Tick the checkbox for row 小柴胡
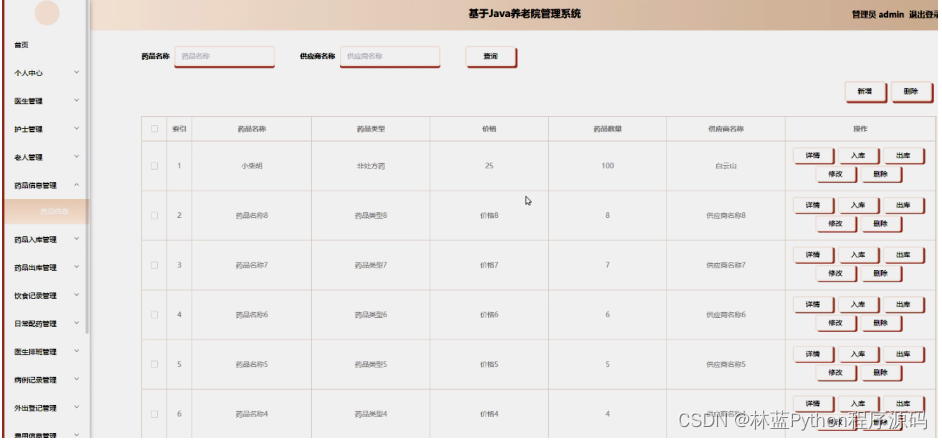The image size is (942, 440). click(154, 166)
